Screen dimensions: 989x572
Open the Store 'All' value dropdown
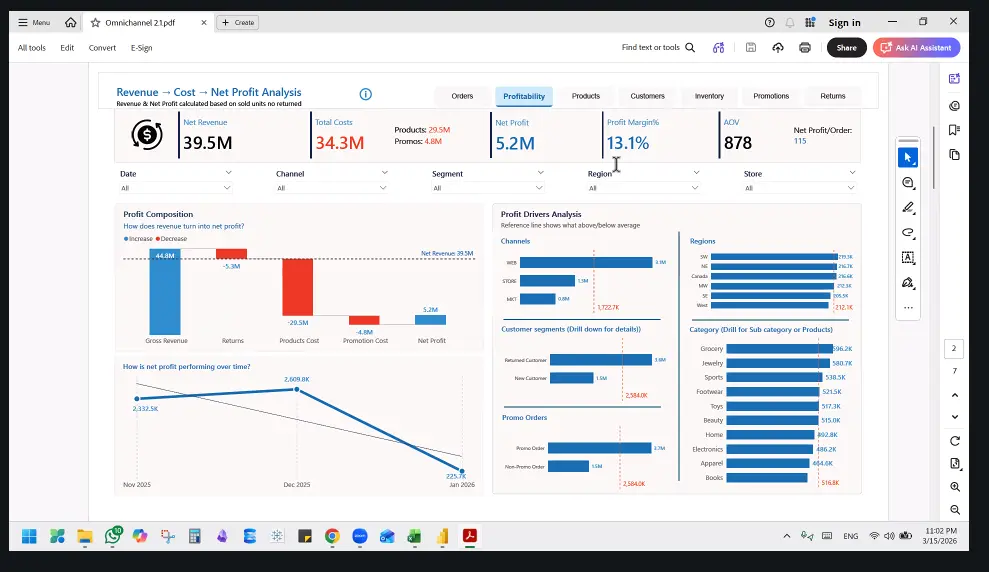[799, 188]
